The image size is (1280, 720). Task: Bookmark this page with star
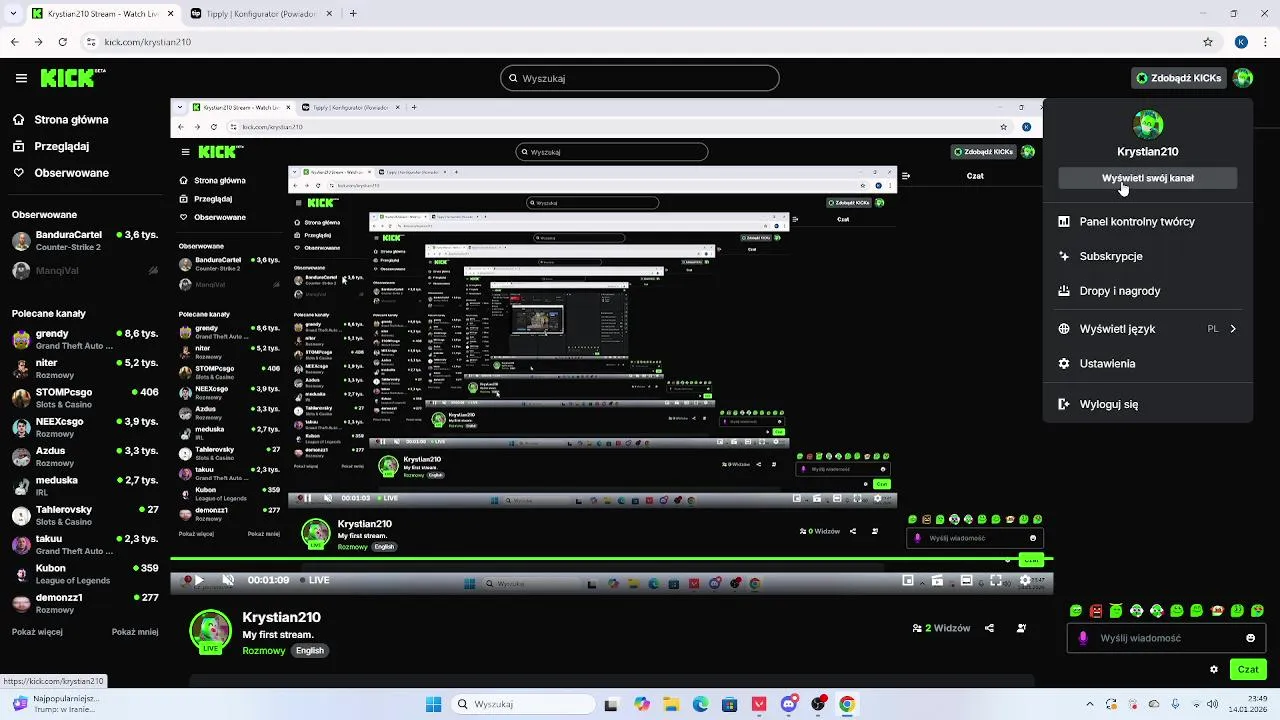coord(1208,42)
